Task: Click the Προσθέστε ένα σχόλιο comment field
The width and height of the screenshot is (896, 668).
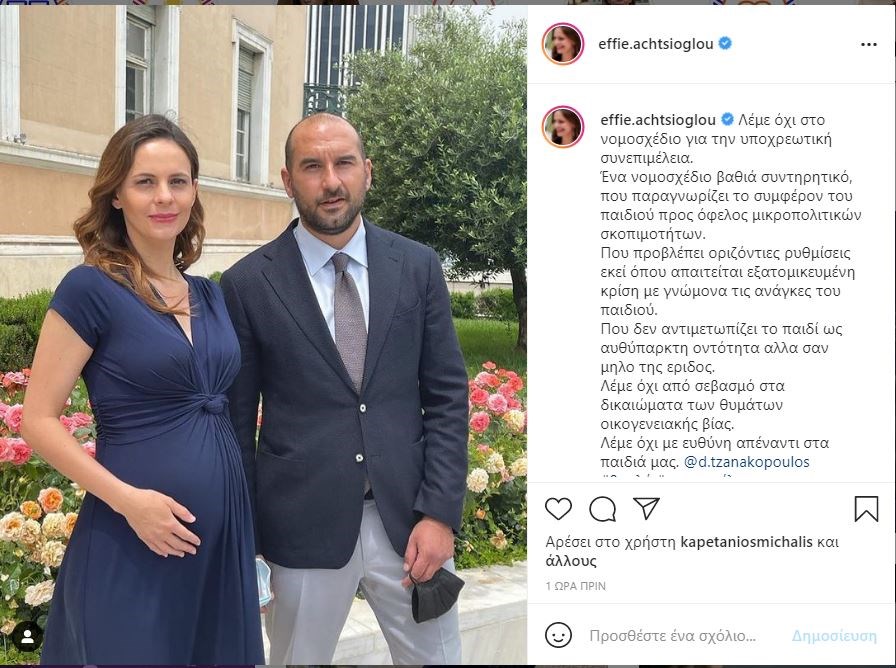Action: [x=673, y=636]
